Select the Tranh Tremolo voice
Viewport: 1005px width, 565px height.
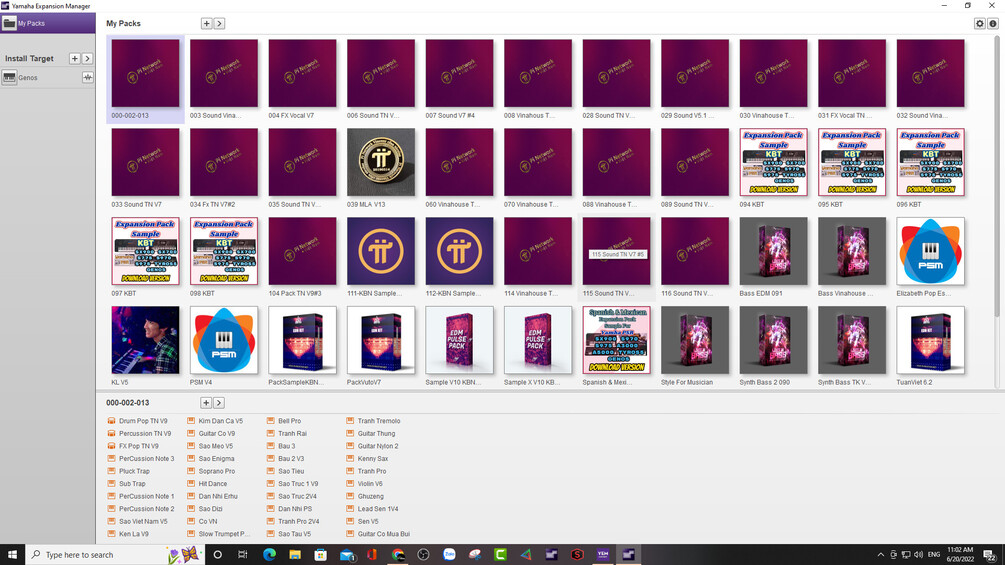click(x=374, y=421)
